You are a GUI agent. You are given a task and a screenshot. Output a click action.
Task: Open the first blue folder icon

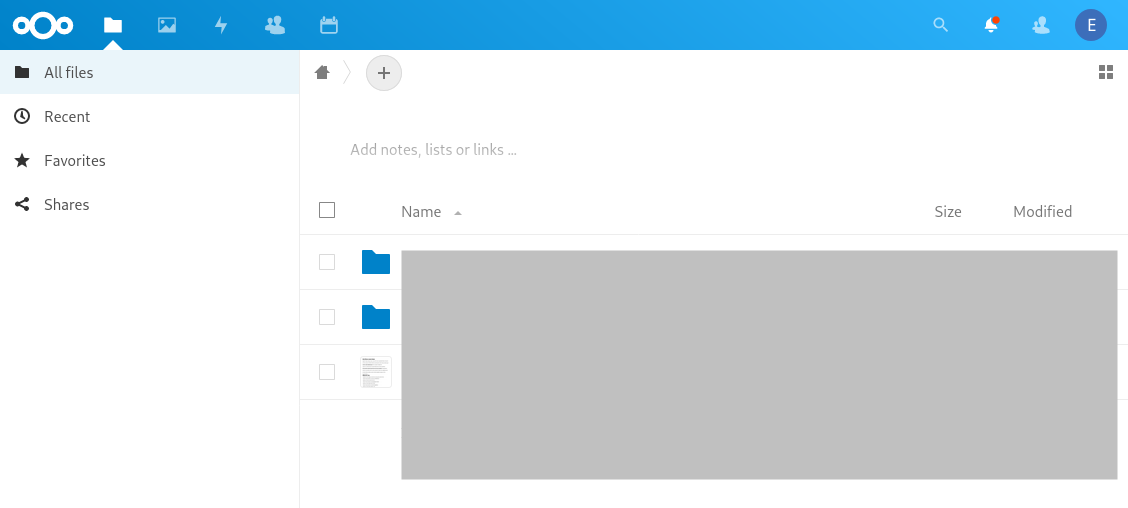(376, 262)
